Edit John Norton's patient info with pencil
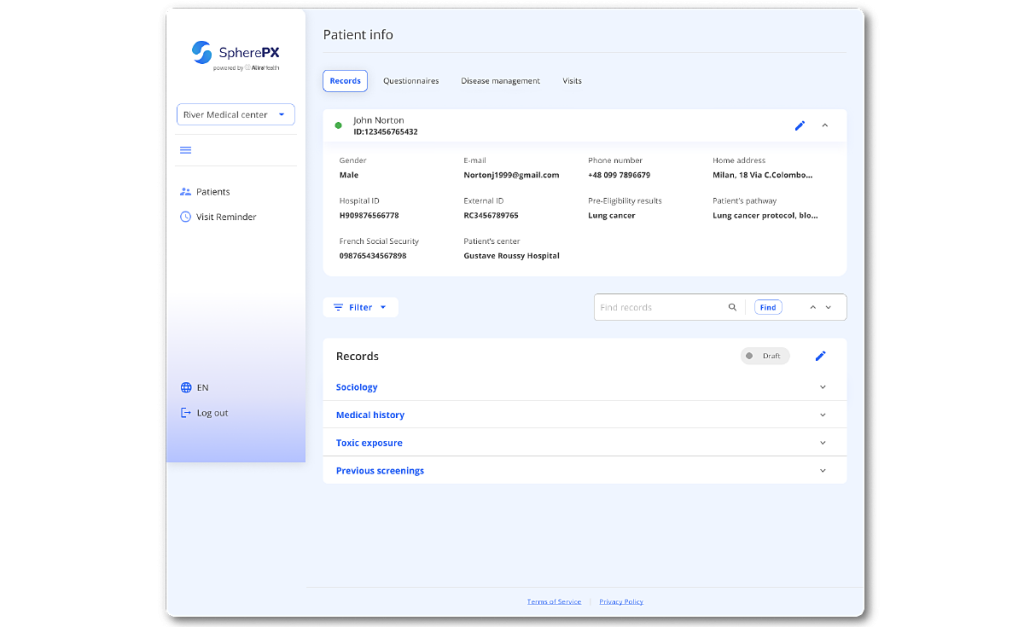 (x=799, y=125)
